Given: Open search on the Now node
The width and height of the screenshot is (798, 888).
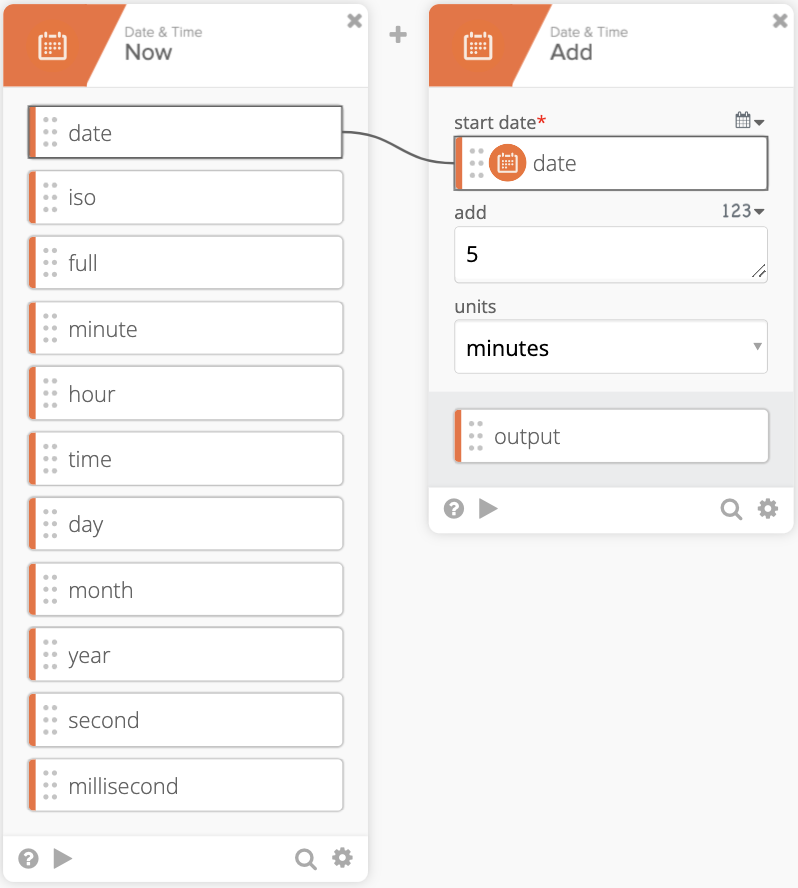Looking at the screenshot, I should (x=305, y=858).
